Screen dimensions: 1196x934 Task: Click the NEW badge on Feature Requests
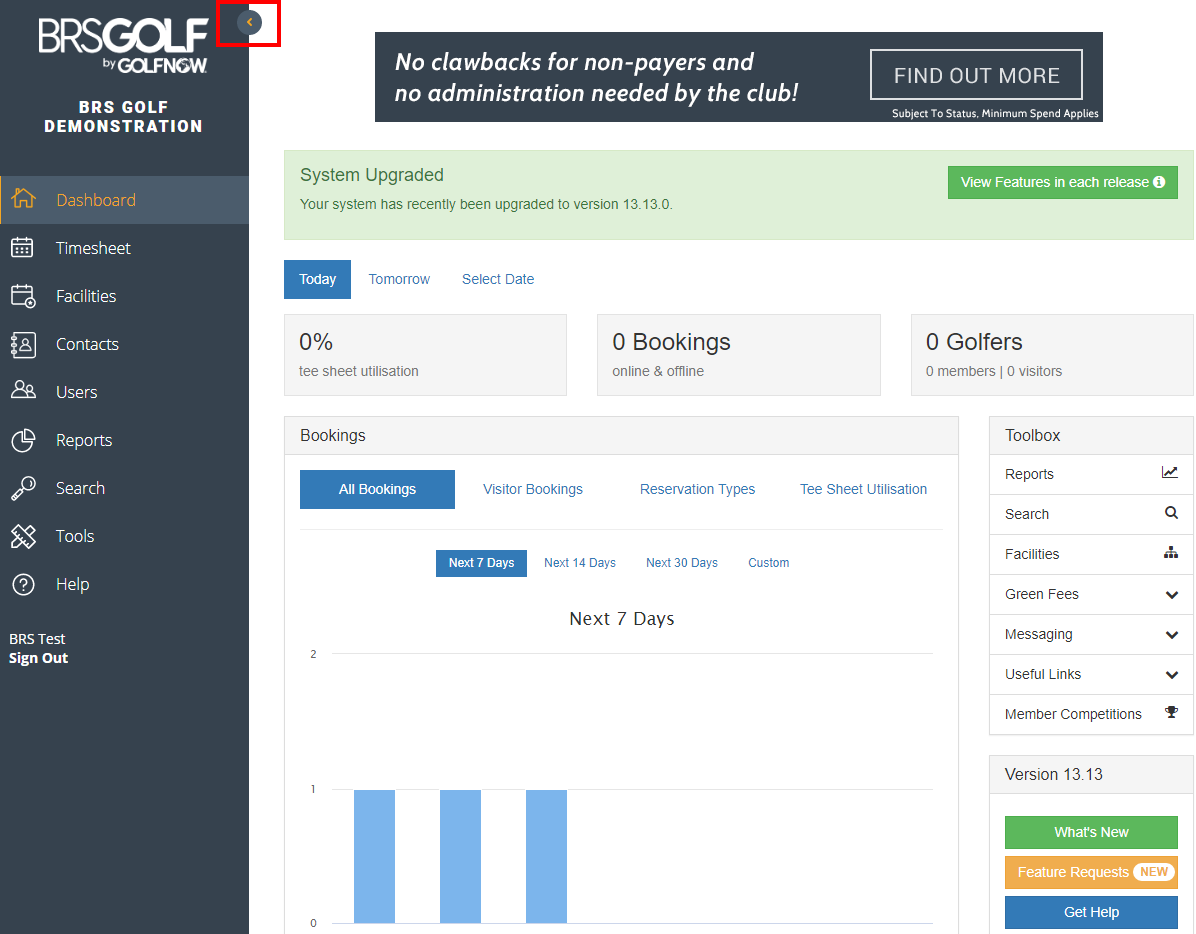click(x=1154, y=872)
